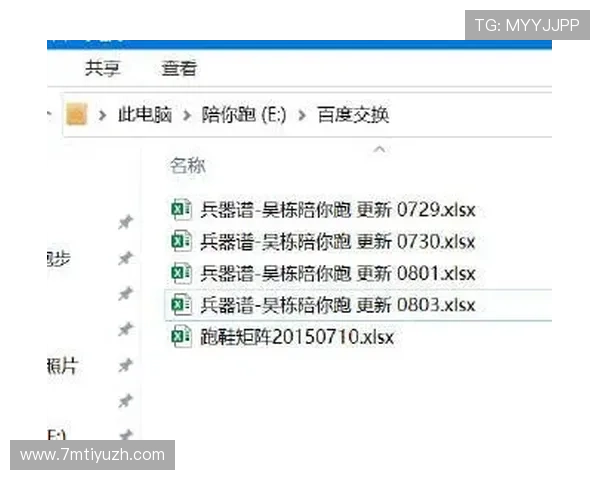This screenshot has width=600, height=480.
Task: Open the 共享 ribbon tab
Action: pos(103,69)
